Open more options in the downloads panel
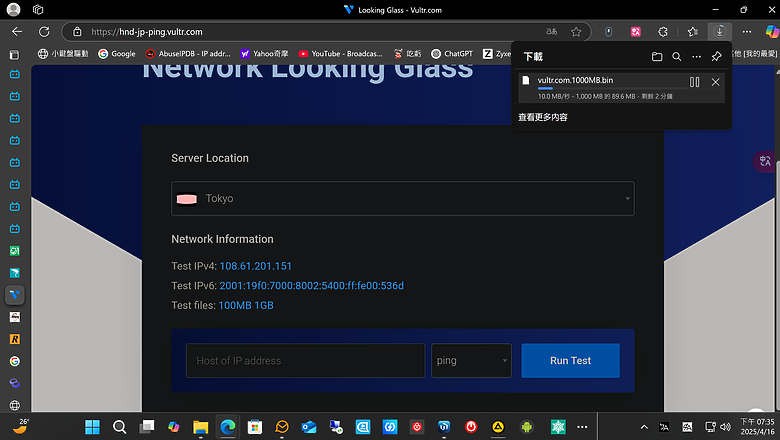This screenshot has width=780, height=440. click(696, 57)
